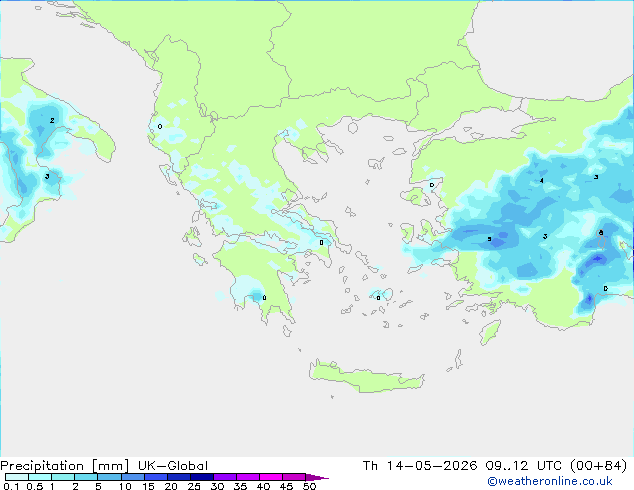Click the '0.1' legend scale label

tap(11, 486)
